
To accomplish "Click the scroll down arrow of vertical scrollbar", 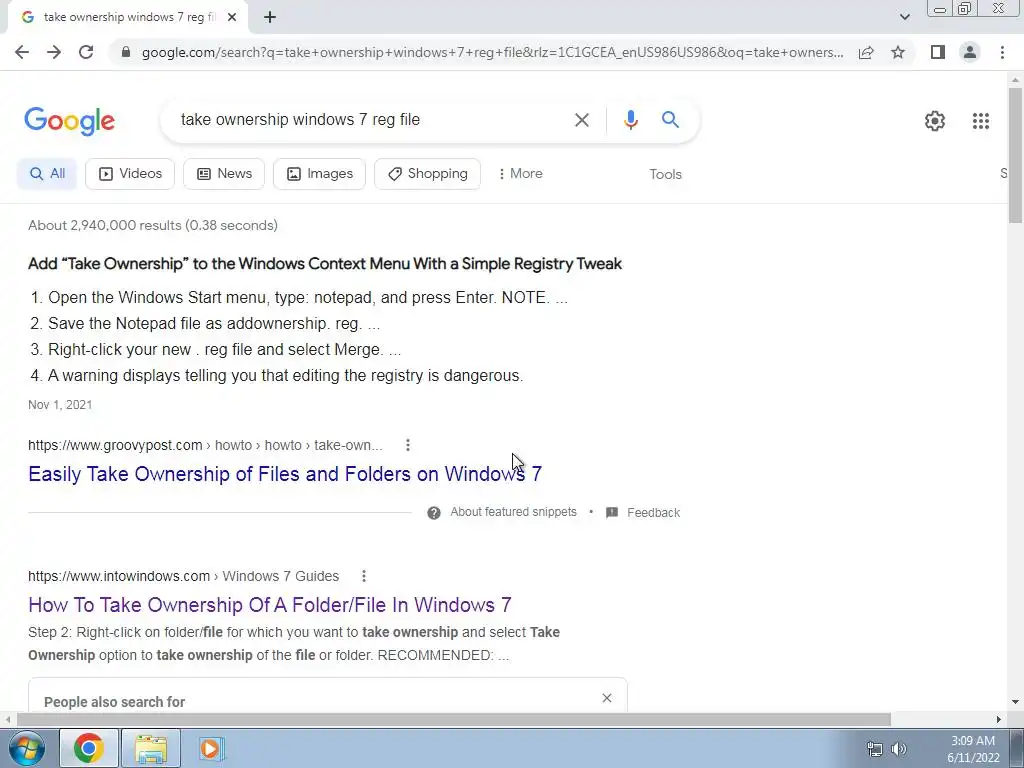I will (1015, 702).
